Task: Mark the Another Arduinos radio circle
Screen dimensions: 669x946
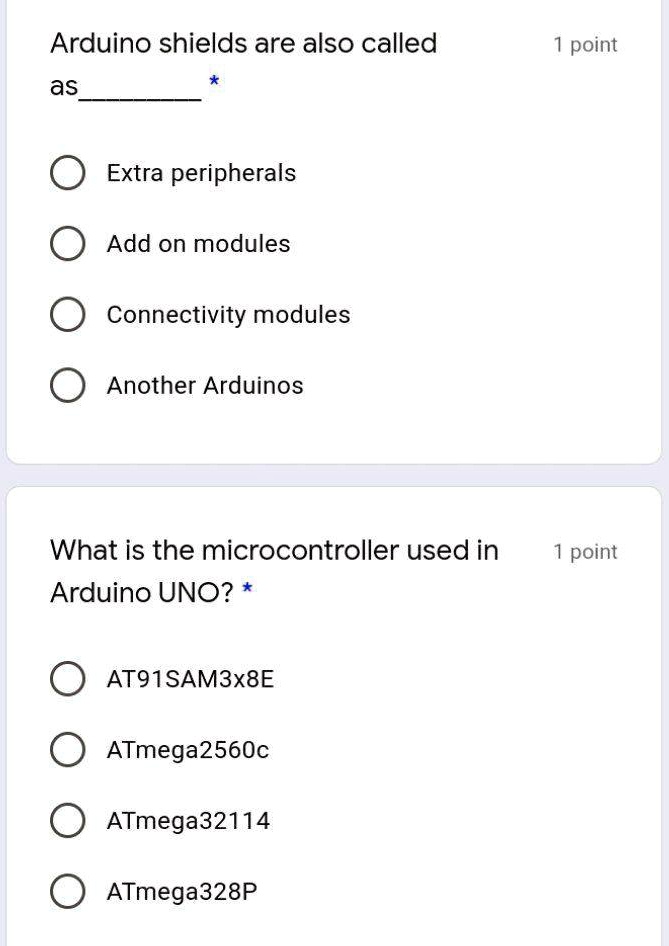Action: (x=67, y=385)
